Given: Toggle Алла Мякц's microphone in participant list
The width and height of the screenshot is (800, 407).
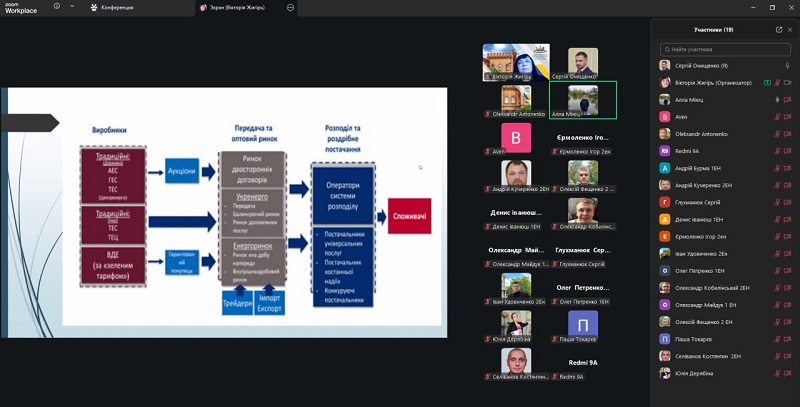Looking at the screenshot, I should click(777, 100).
